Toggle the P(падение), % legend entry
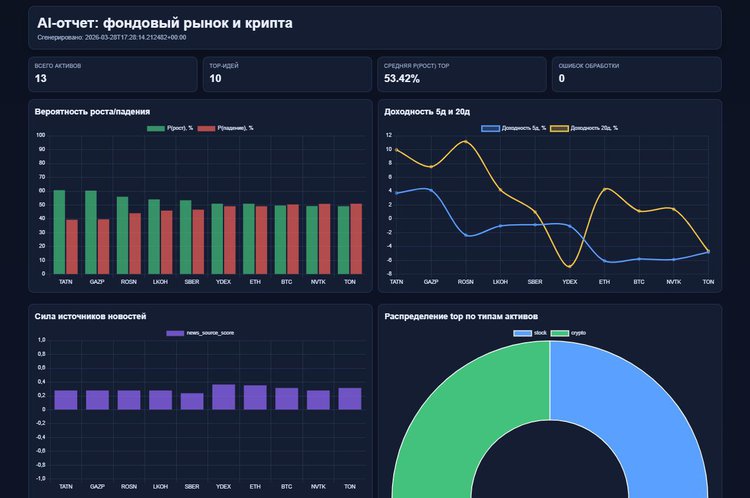 coord(226,128)
